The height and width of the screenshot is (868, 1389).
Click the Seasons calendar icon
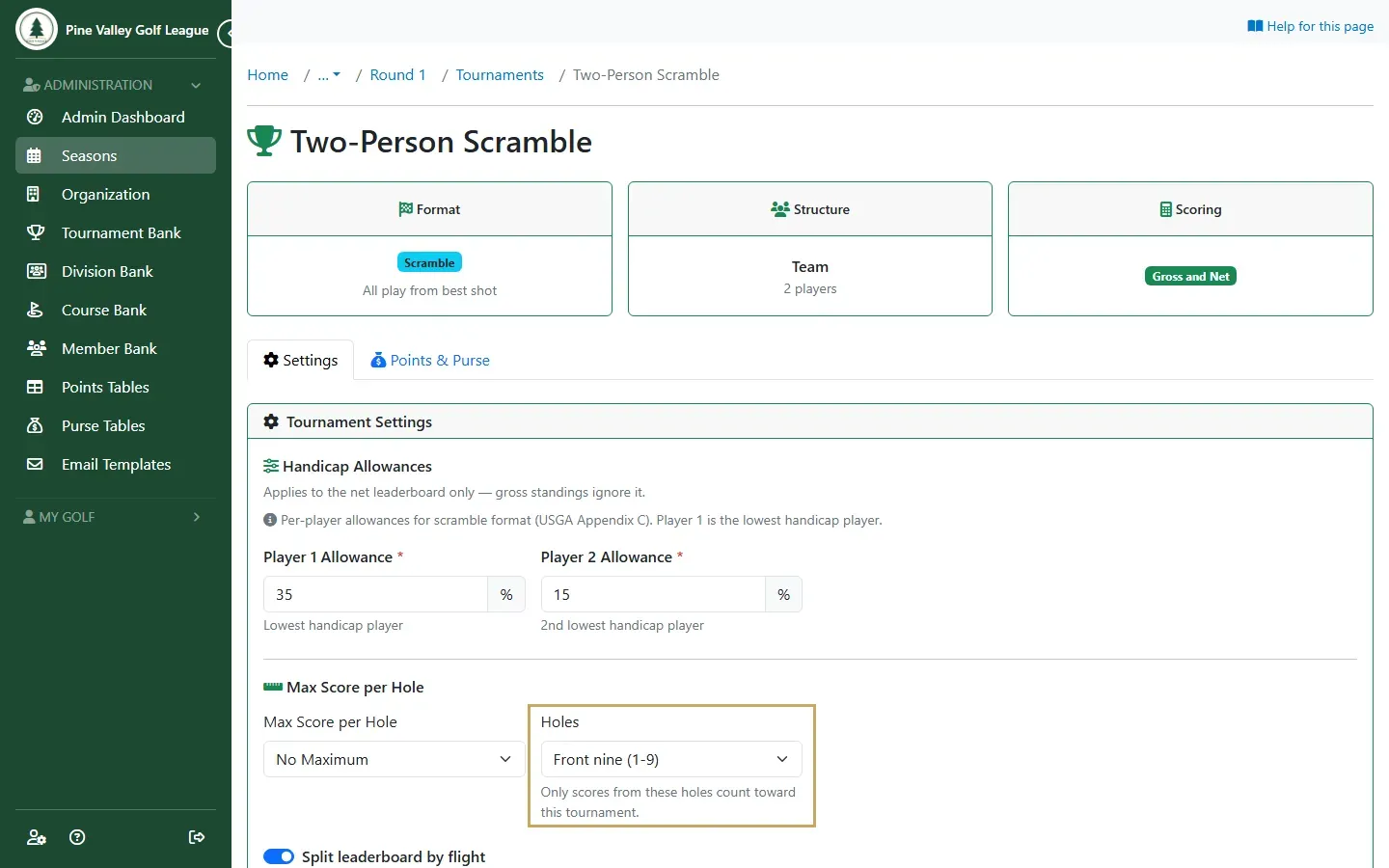click(35, 155)
